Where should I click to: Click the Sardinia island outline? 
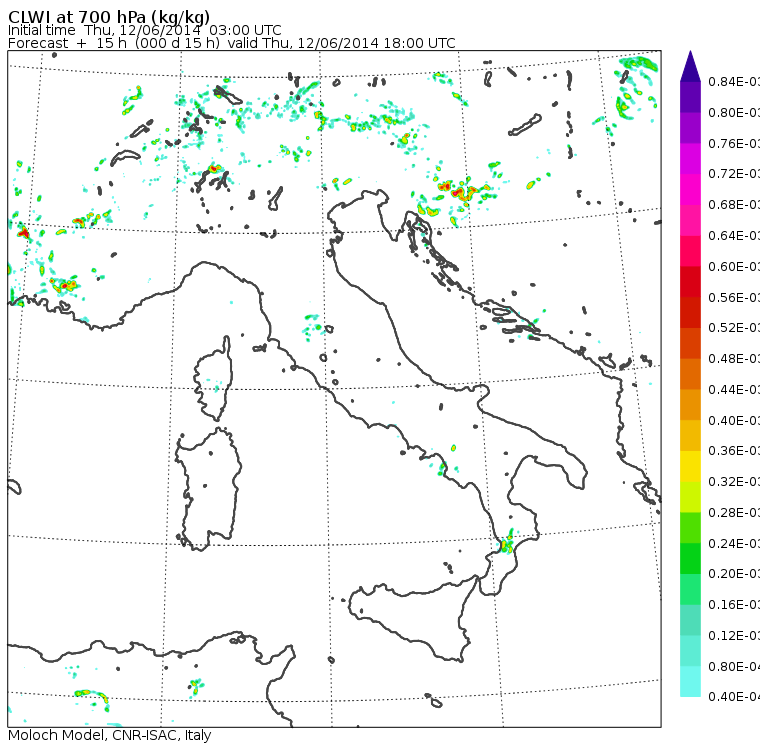coord(208,489)
